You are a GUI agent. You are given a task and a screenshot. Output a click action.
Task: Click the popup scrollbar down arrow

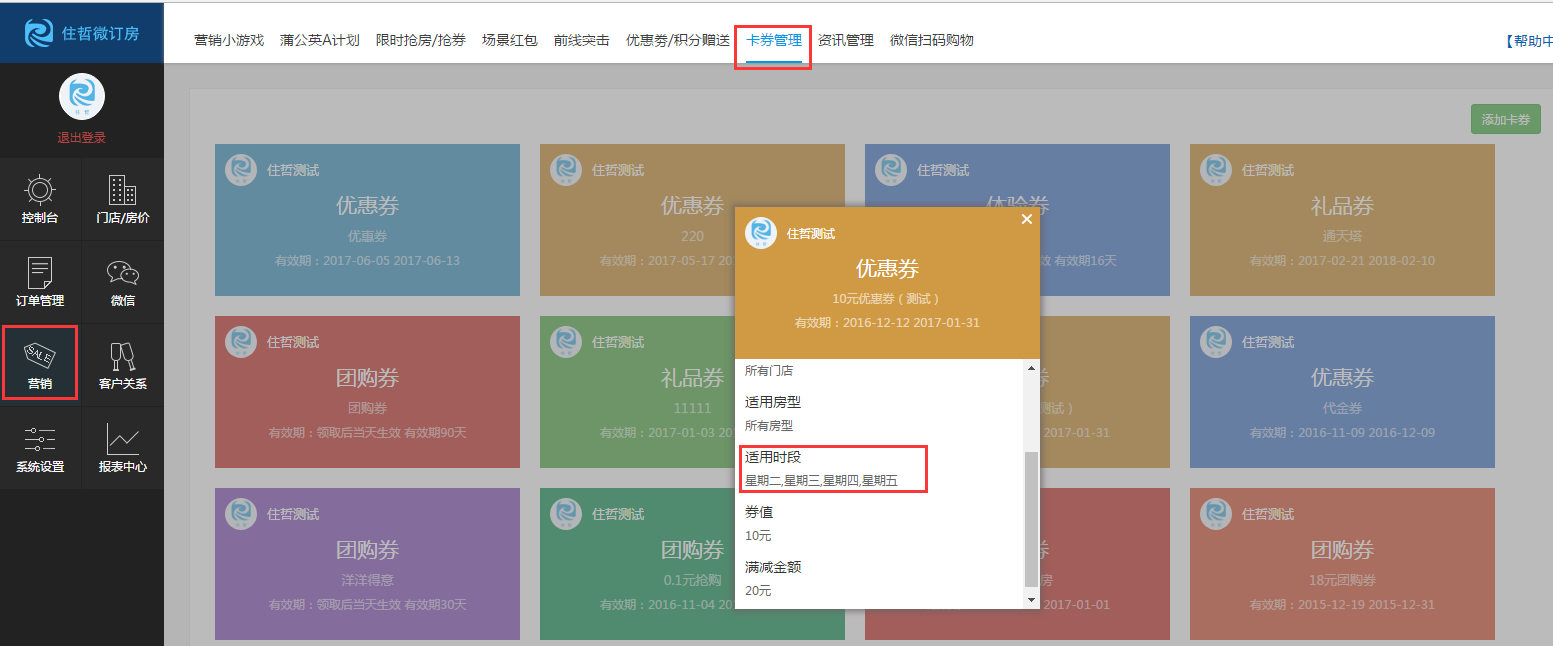click(1032, 599)
